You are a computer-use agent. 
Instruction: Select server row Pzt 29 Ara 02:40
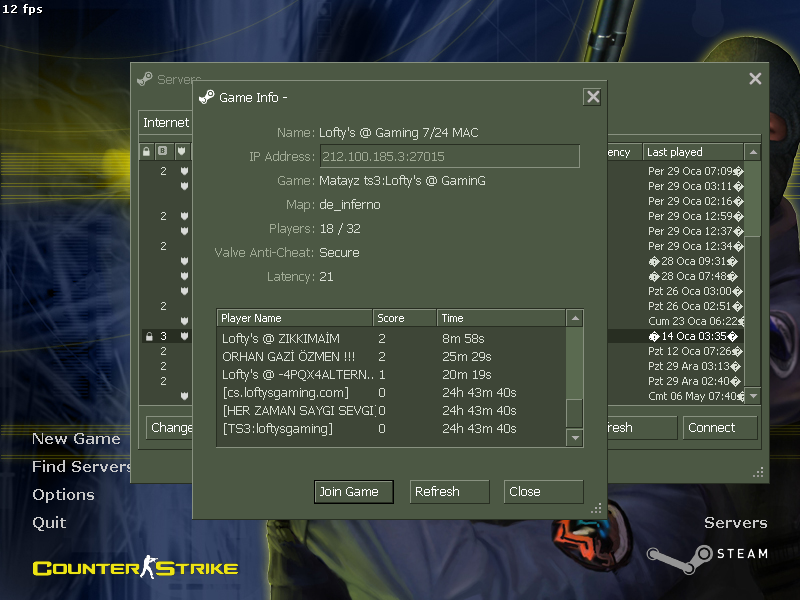click(x=695, y=381)
